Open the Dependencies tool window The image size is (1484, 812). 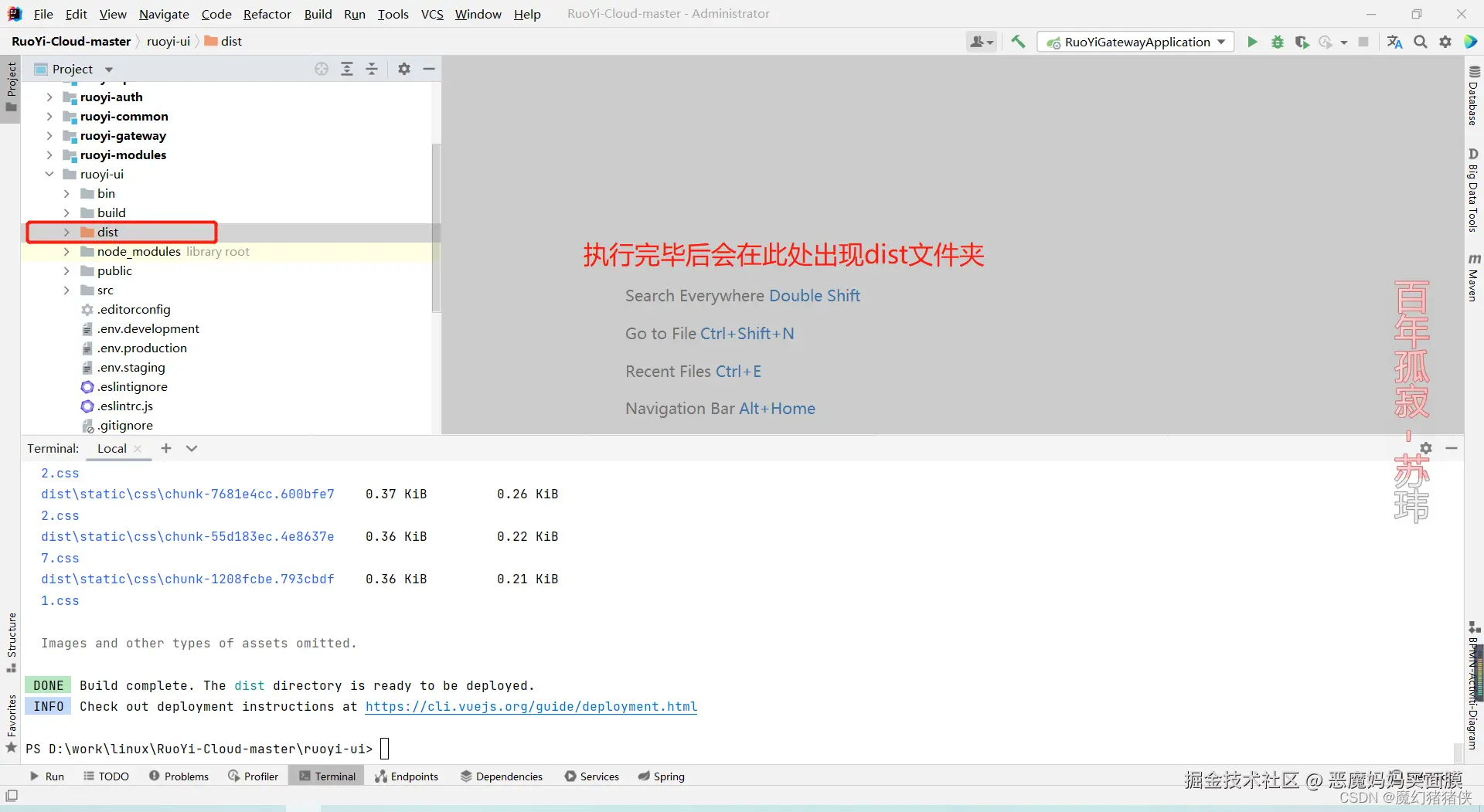[x=502, y=776]
